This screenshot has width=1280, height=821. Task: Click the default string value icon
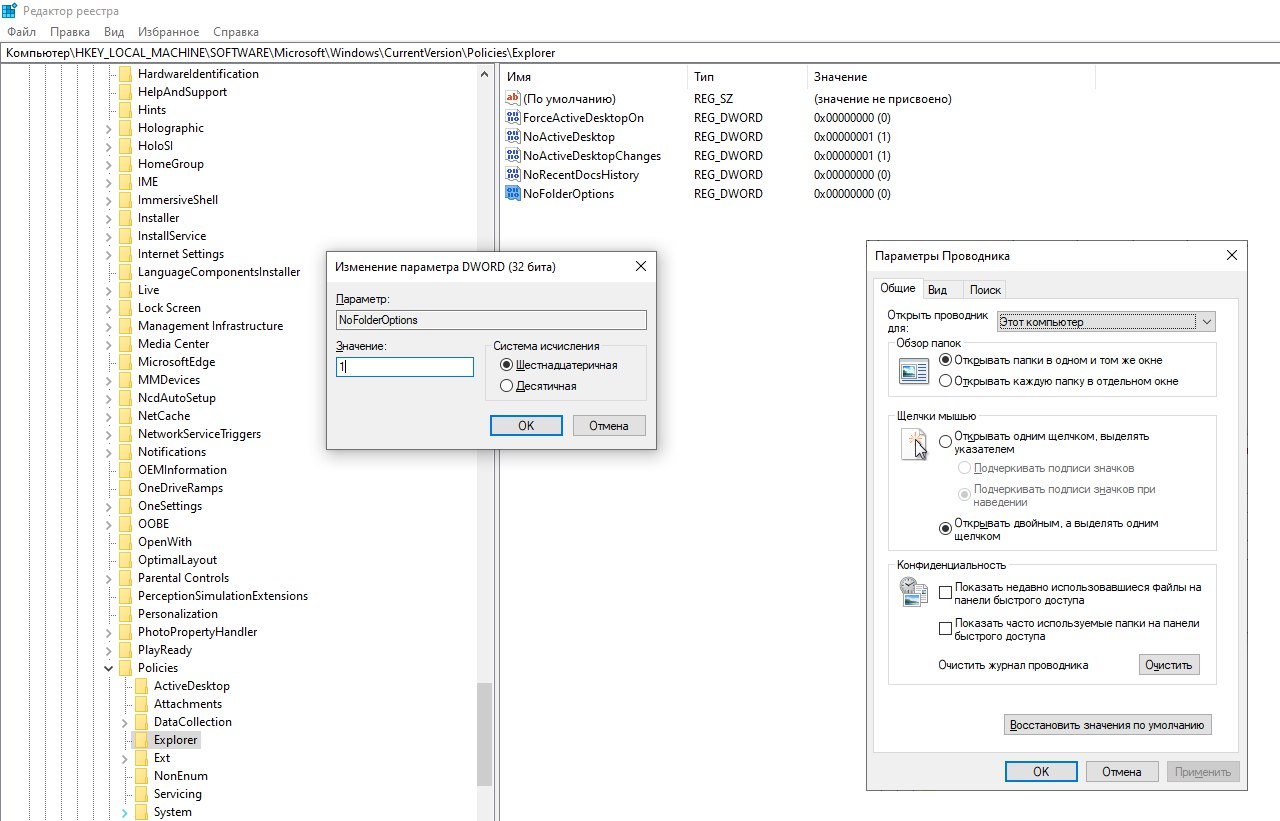pyautogui.click(x=514, y=99)
